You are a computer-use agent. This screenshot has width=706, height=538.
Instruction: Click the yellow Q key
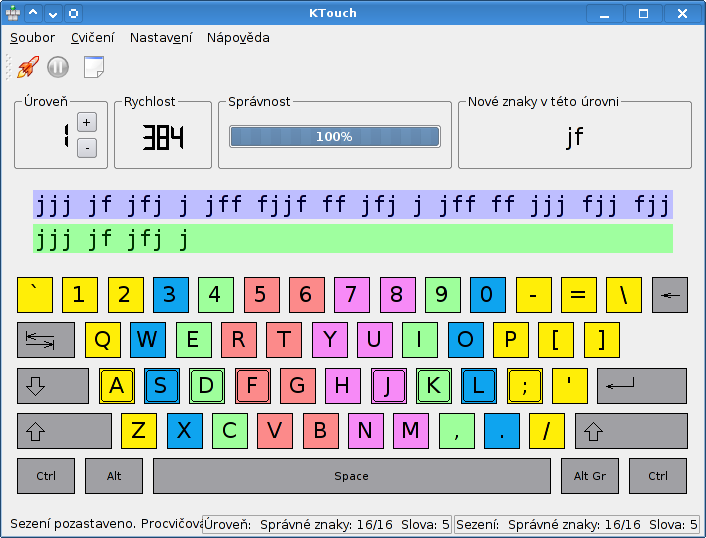(x=103, y=340)
